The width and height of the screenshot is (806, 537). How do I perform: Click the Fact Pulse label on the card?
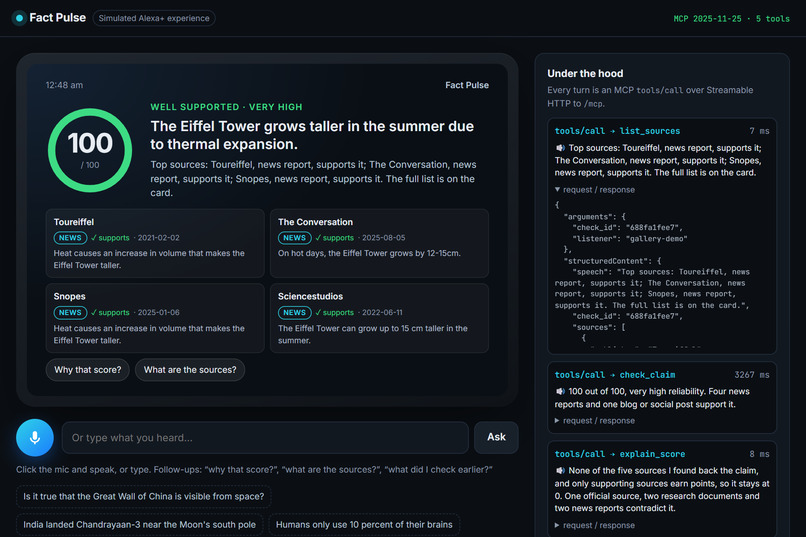[x=467, y=85]
